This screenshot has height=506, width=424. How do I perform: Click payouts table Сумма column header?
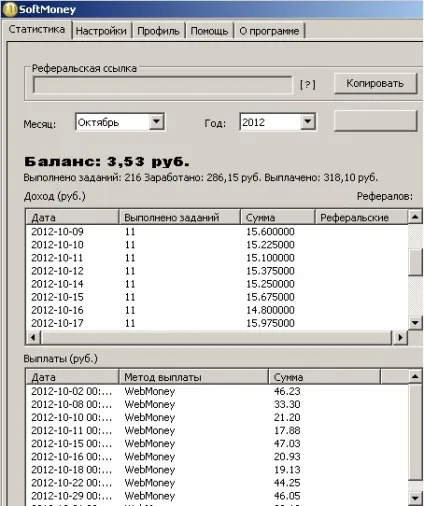pyautogui.click(x=324, y=377)
